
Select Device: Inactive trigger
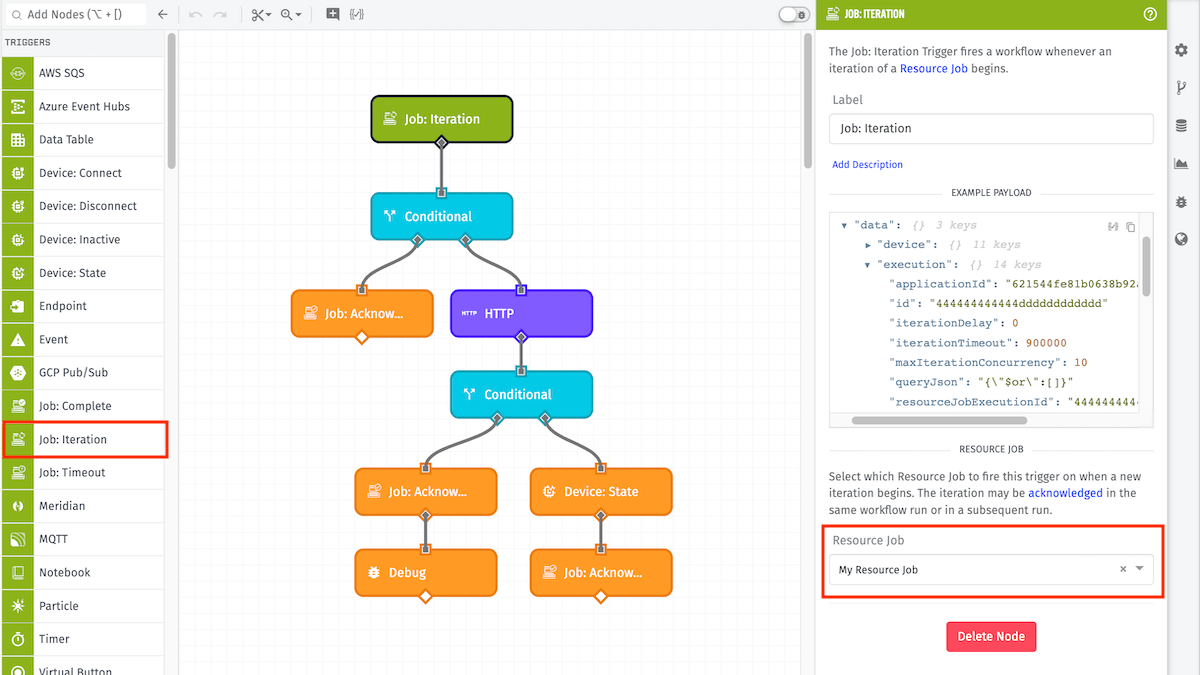pyautogui.click(x=82, y=239)
